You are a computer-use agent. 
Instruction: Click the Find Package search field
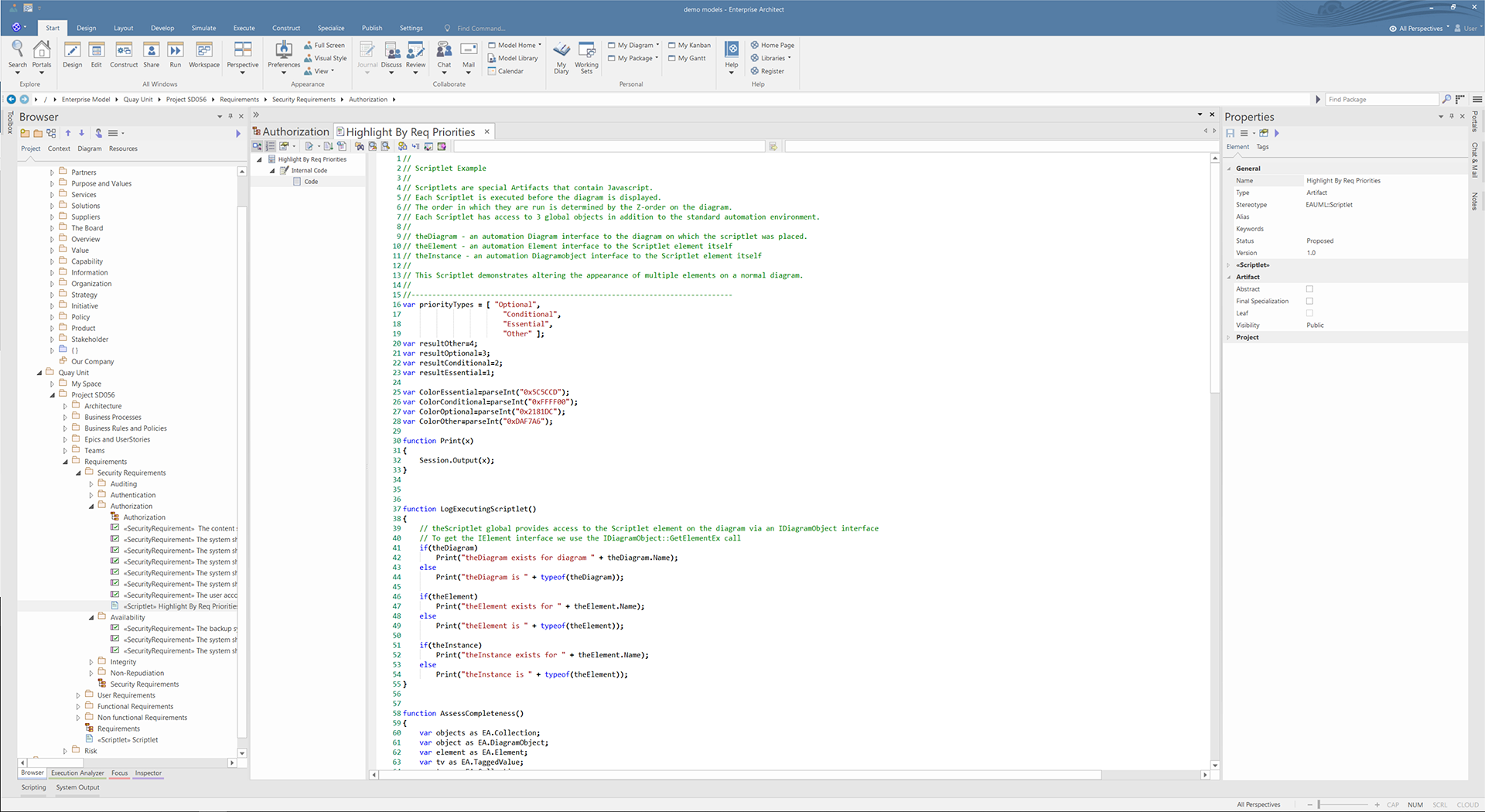tap(1381, 99)
